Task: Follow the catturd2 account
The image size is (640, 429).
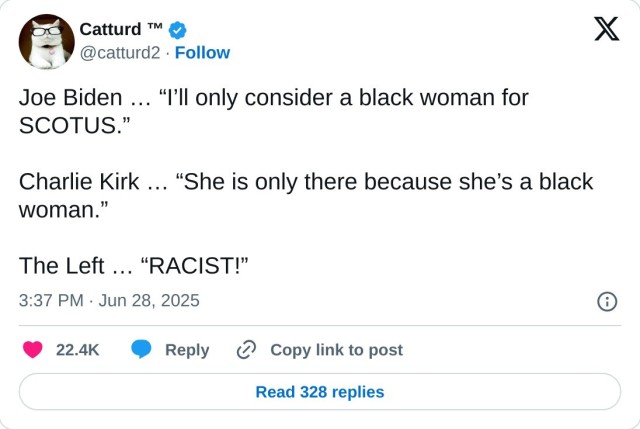Action: 202,52
